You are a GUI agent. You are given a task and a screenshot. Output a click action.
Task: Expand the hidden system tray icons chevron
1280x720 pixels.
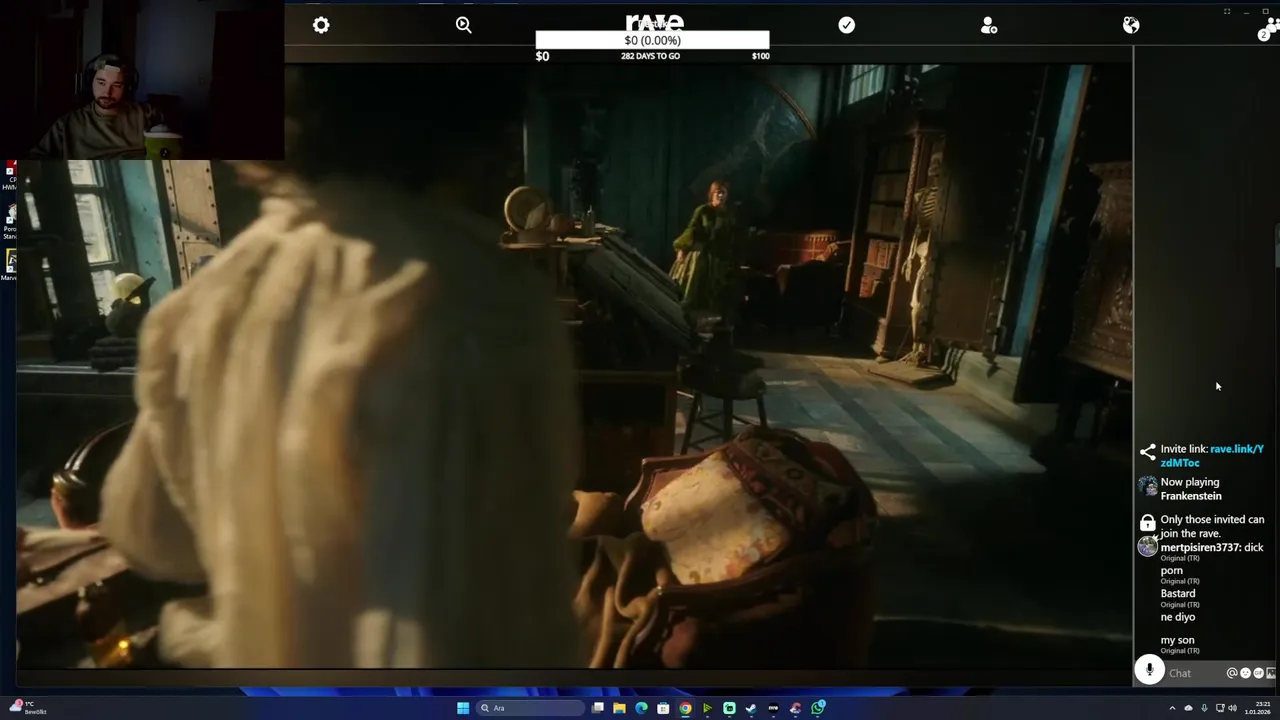tap(1172, 708)
